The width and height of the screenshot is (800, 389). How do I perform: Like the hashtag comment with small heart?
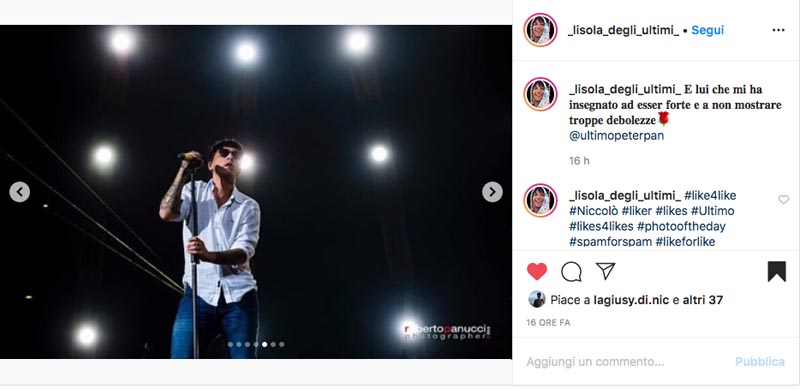click(x=784, y=200)
